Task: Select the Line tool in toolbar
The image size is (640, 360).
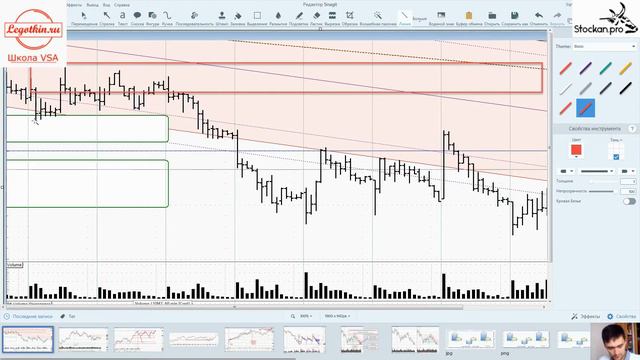Action: (404, 18)
